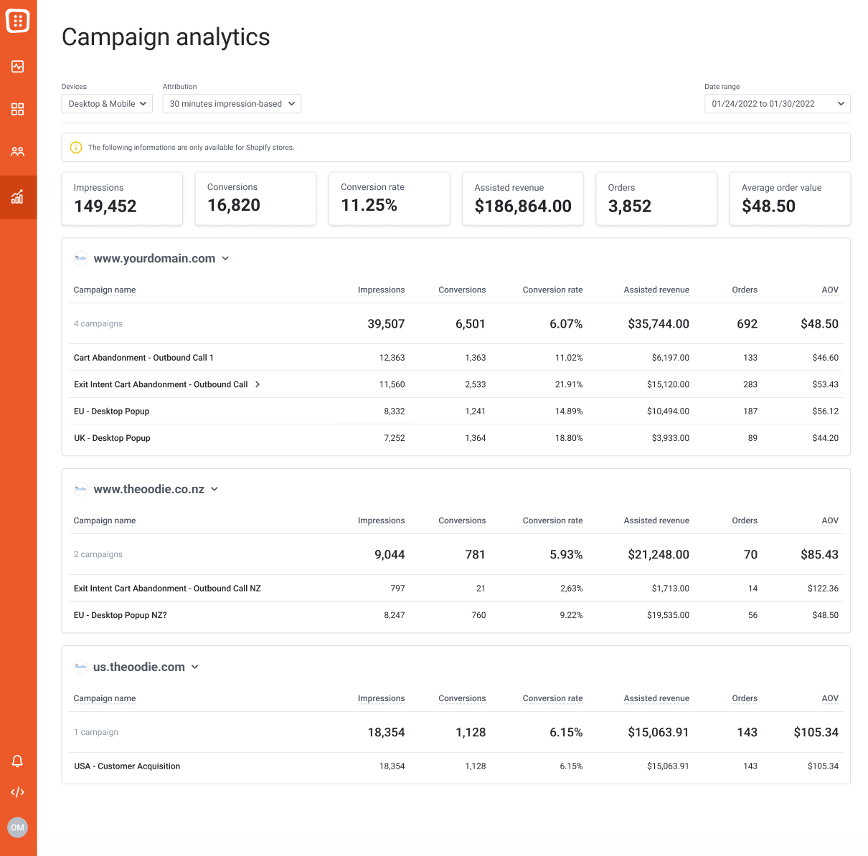The width and height of the screenshot is (868, 856).
Task: Open the Devices dropdown
Action: click(107, 104)
